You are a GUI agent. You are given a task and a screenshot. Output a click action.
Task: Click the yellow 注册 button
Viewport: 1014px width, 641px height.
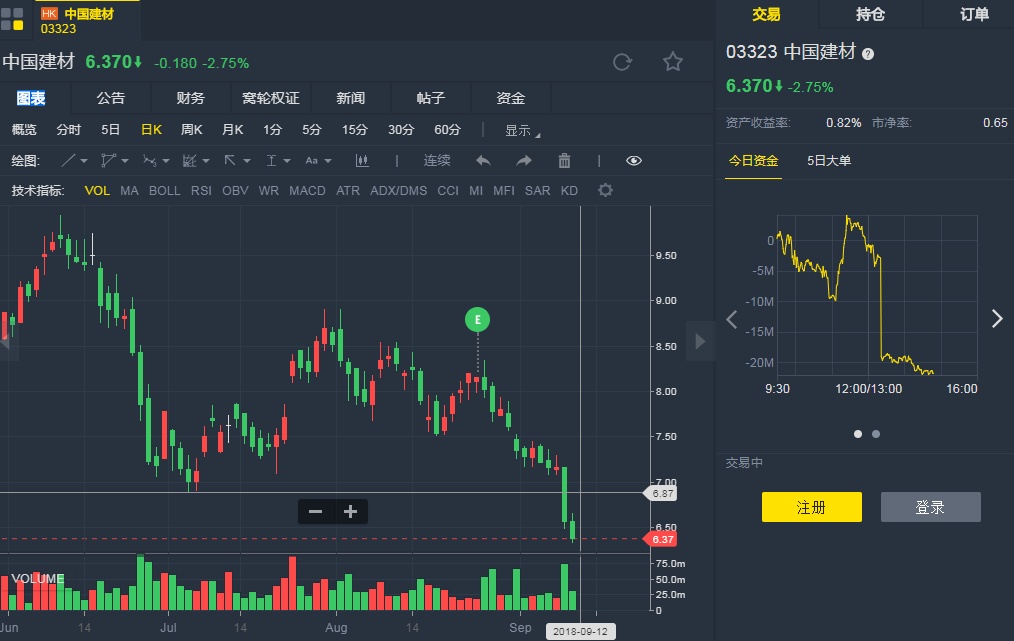[811, 507]
